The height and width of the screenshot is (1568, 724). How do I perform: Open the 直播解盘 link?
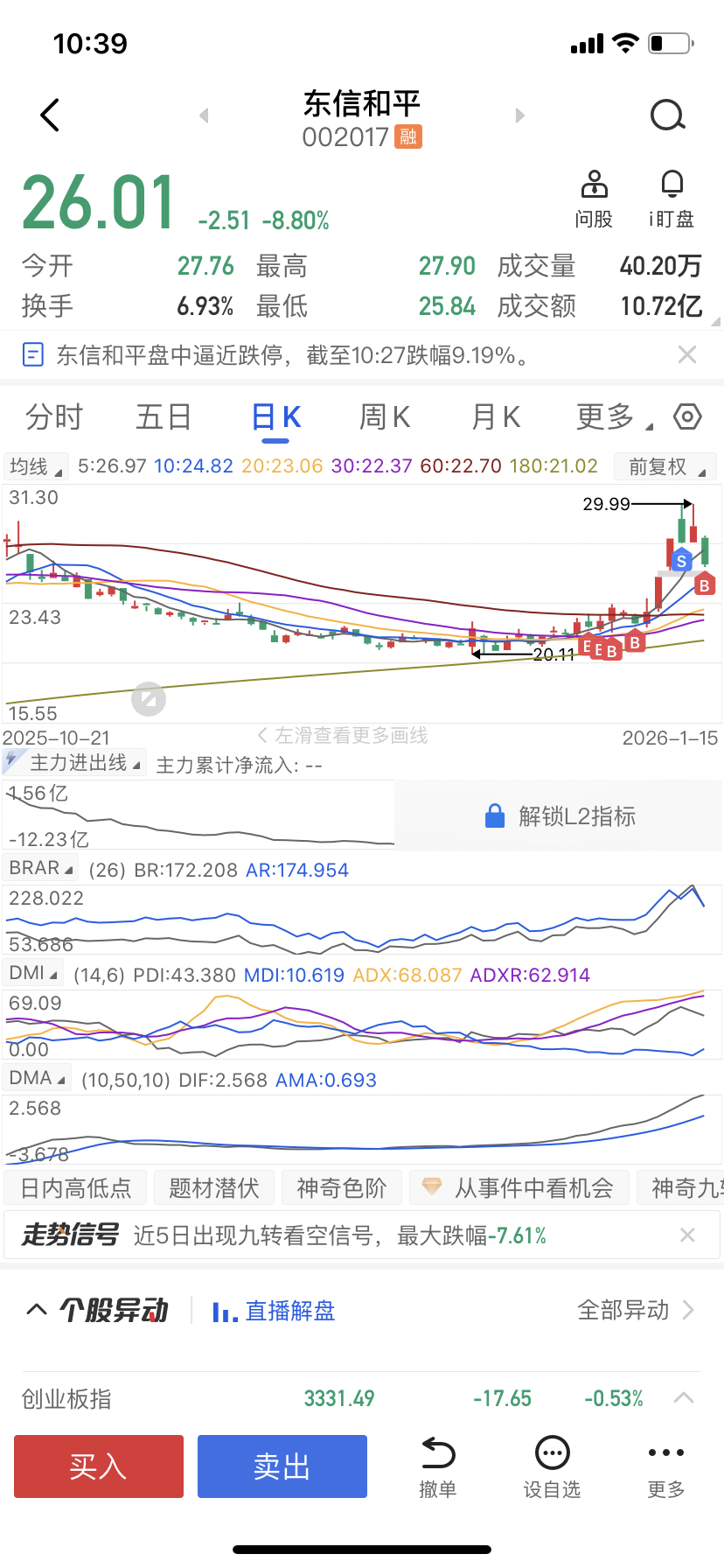[x=290, y=1311]
